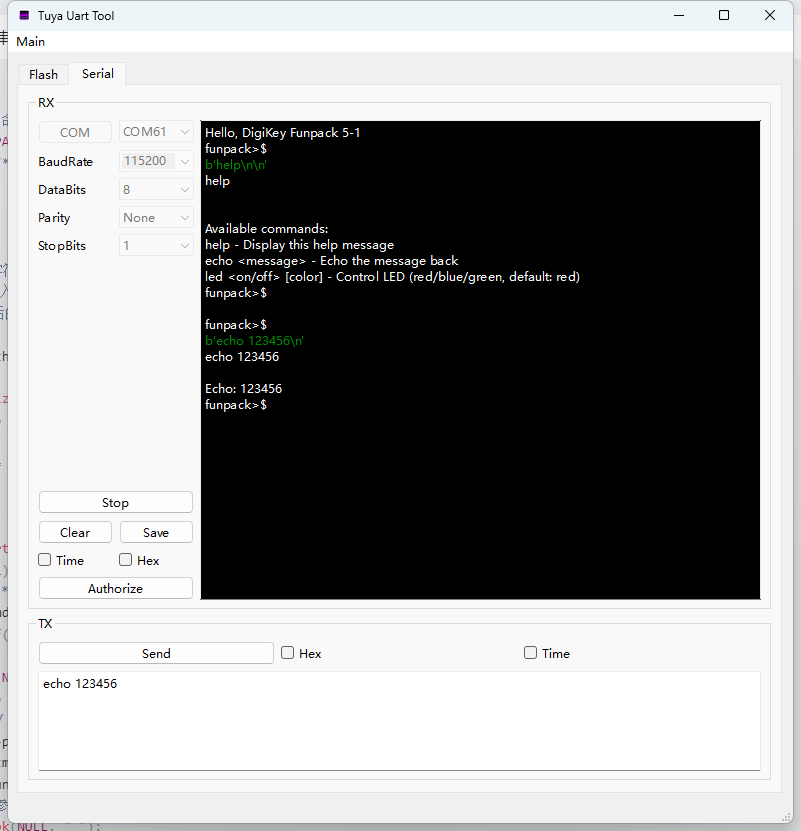Screen dimensions: 801x831
Task: Switch to the Flash tab
Action: click(44, 74)
